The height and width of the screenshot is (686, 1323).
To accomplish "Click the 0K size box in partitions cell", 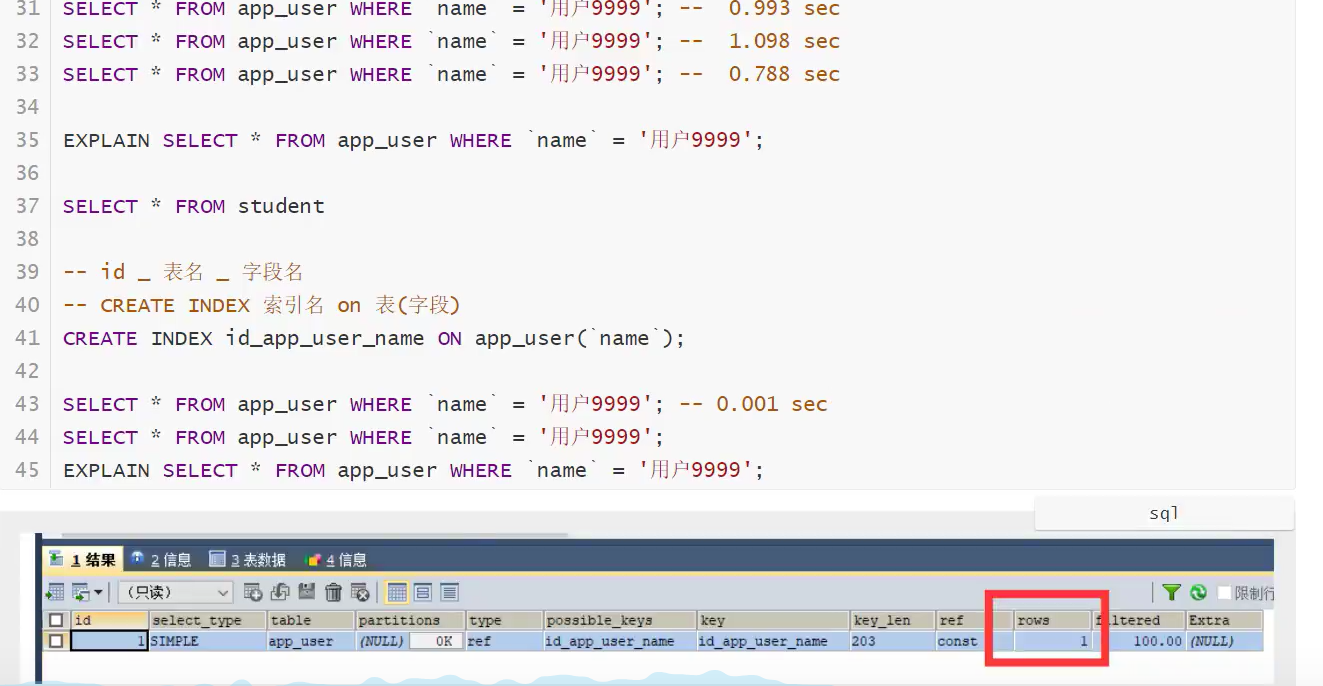I will click(436, 641).
